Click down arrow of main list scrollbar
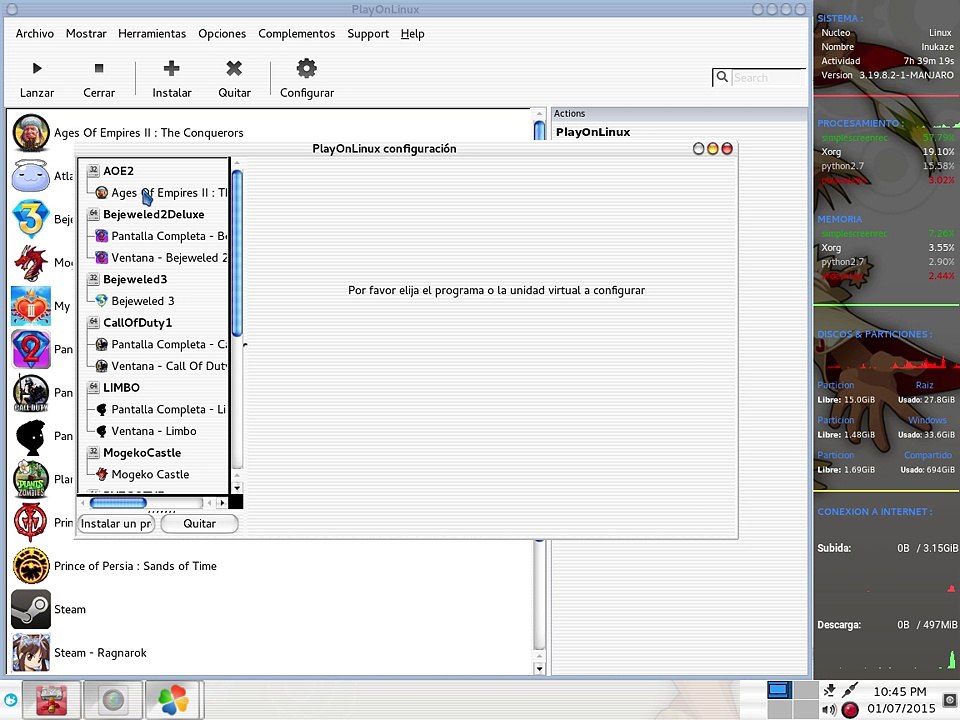Viewport: 960px width, 720px height. (539, 669)
